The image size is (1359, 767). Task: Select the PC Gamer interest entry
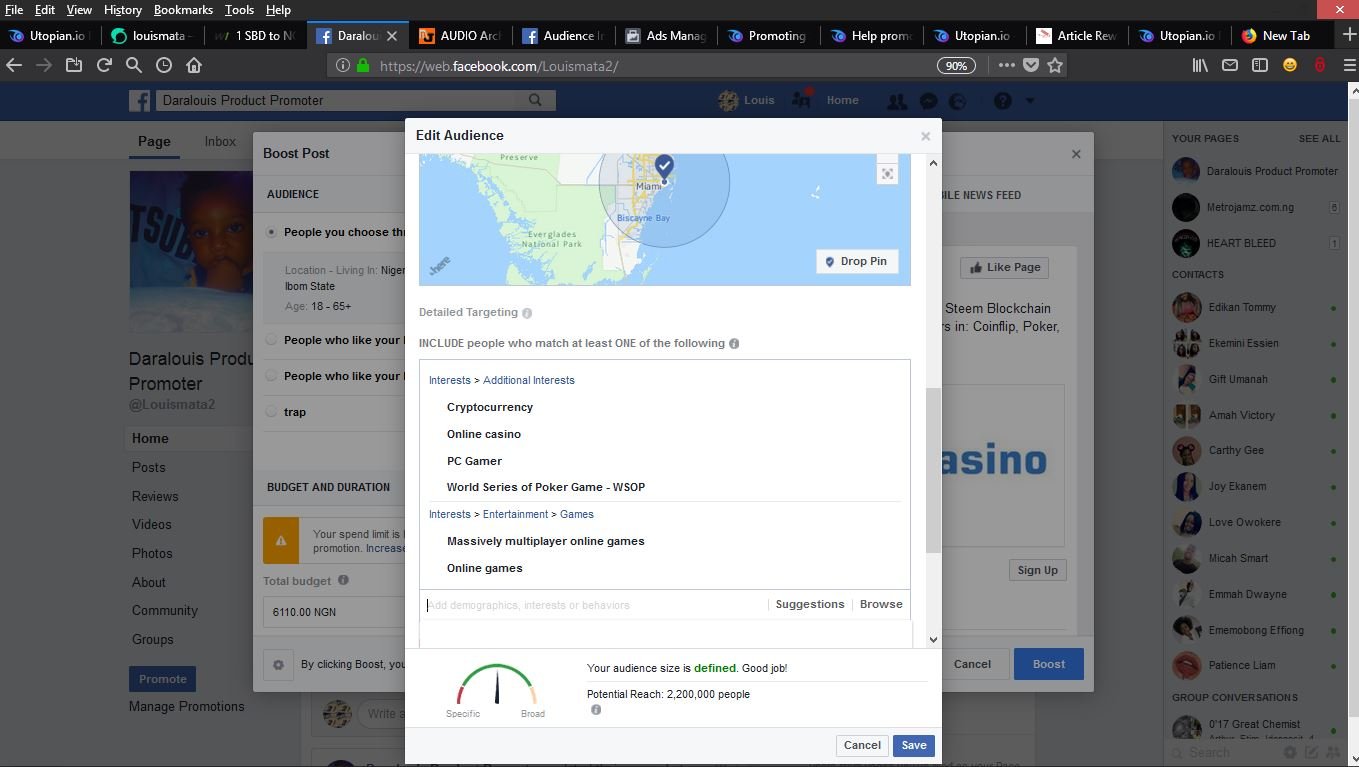(x=474, y=461)
